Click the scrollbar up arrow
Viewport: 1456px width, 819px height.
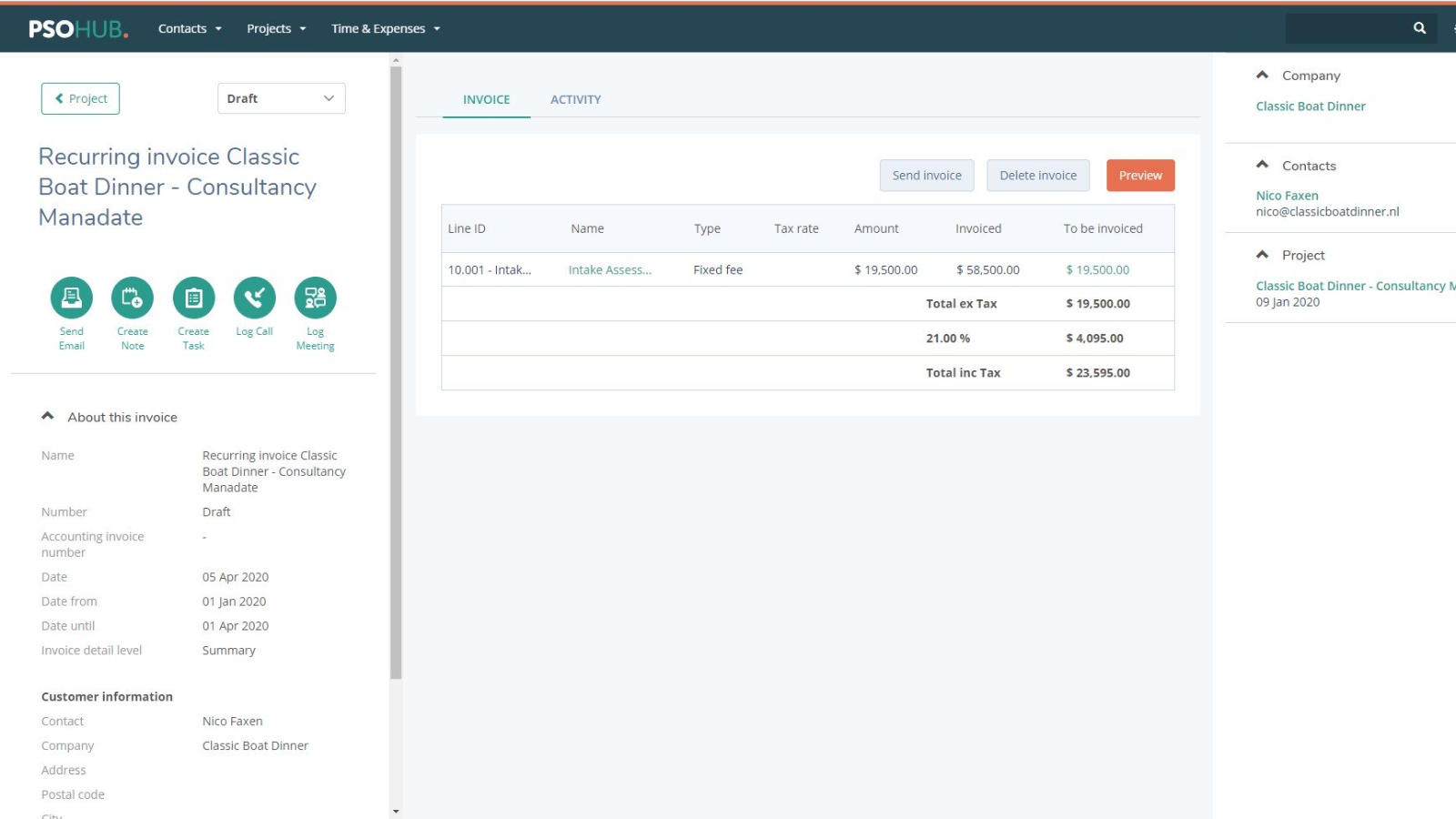click(x=395, y=60)
